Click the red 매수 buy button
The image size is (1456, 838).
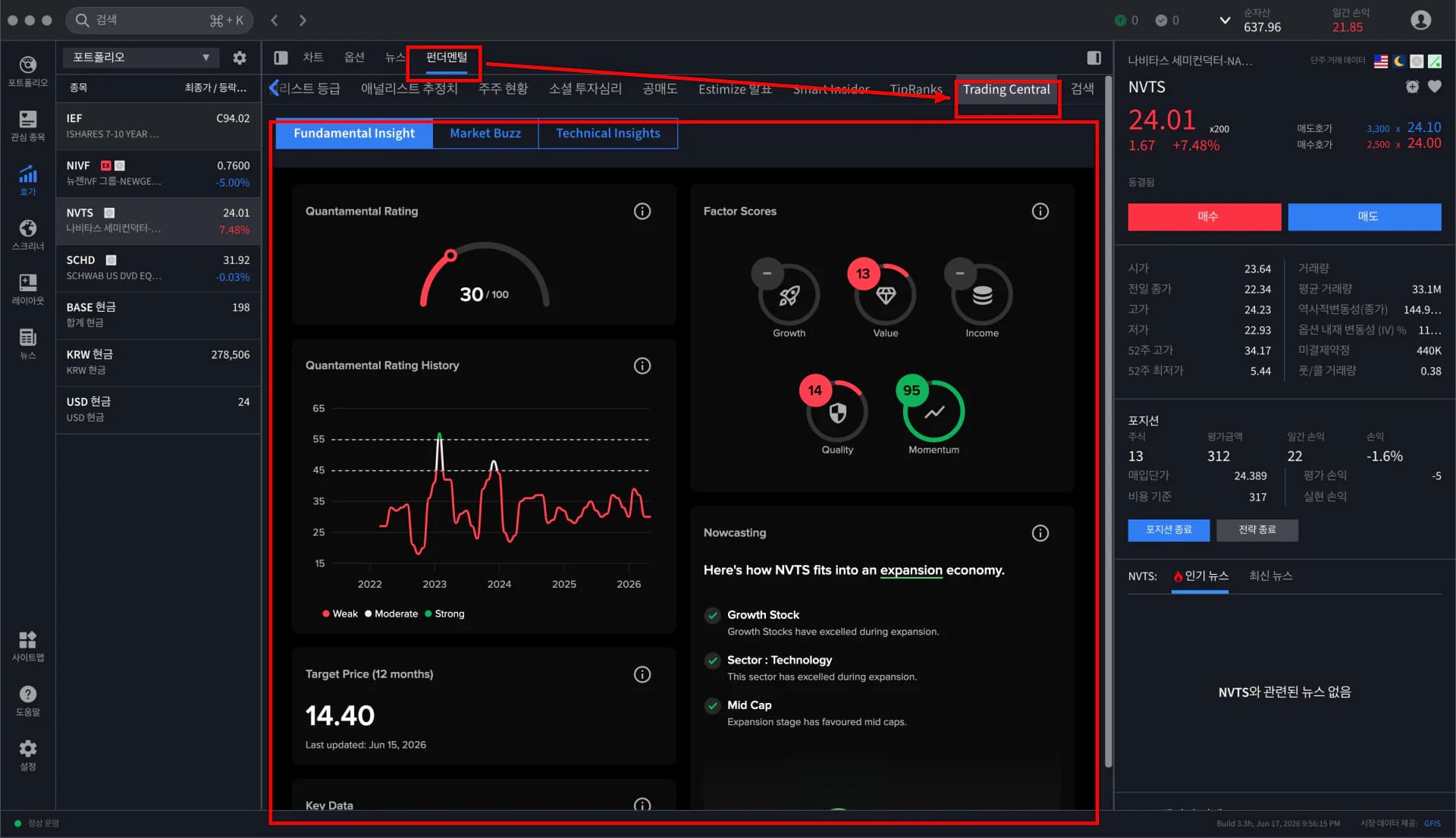[x=1204, y=217]
